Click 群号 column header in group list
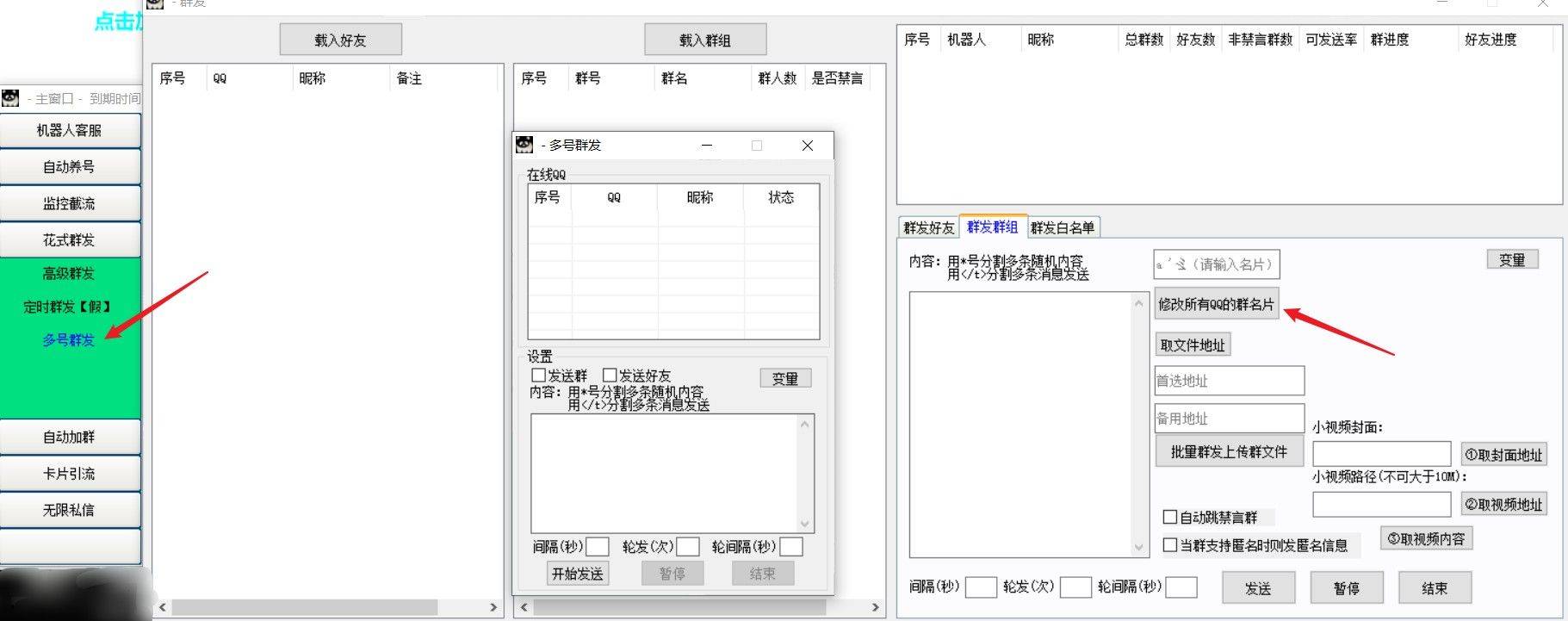 pos(610,78)
